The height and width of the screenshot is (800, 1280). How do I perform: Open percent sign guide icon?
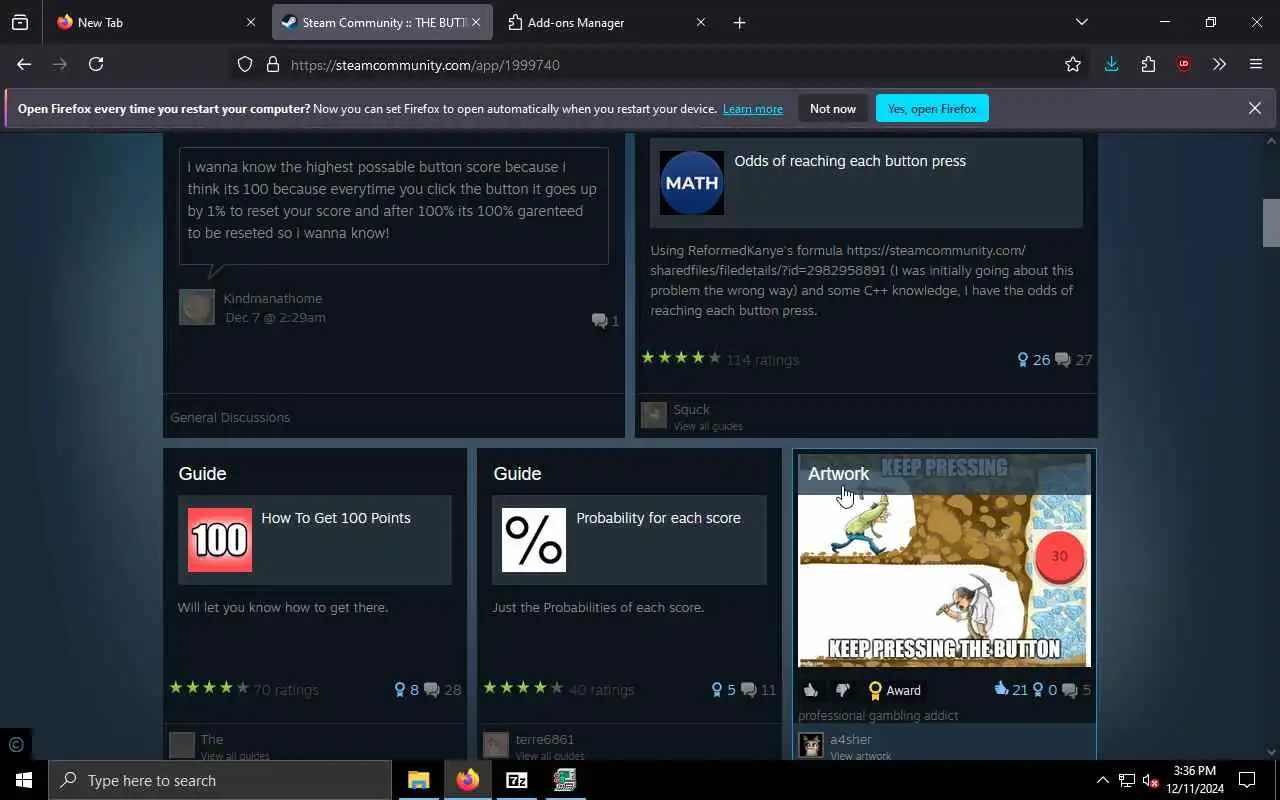pos(534,540)
